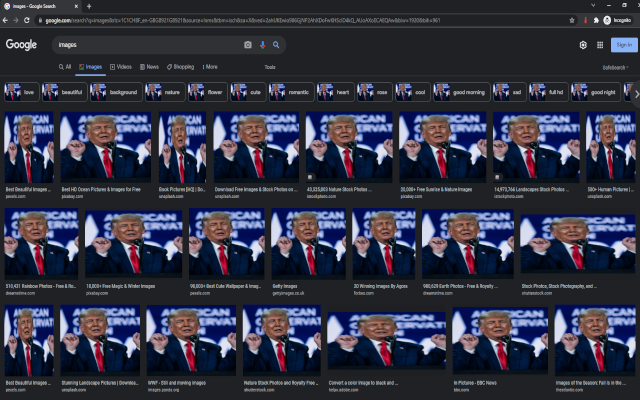Open 'Images of the Season: Fall' theatlantic link
Screen dimensions: 640x400
tap(591, 383)
